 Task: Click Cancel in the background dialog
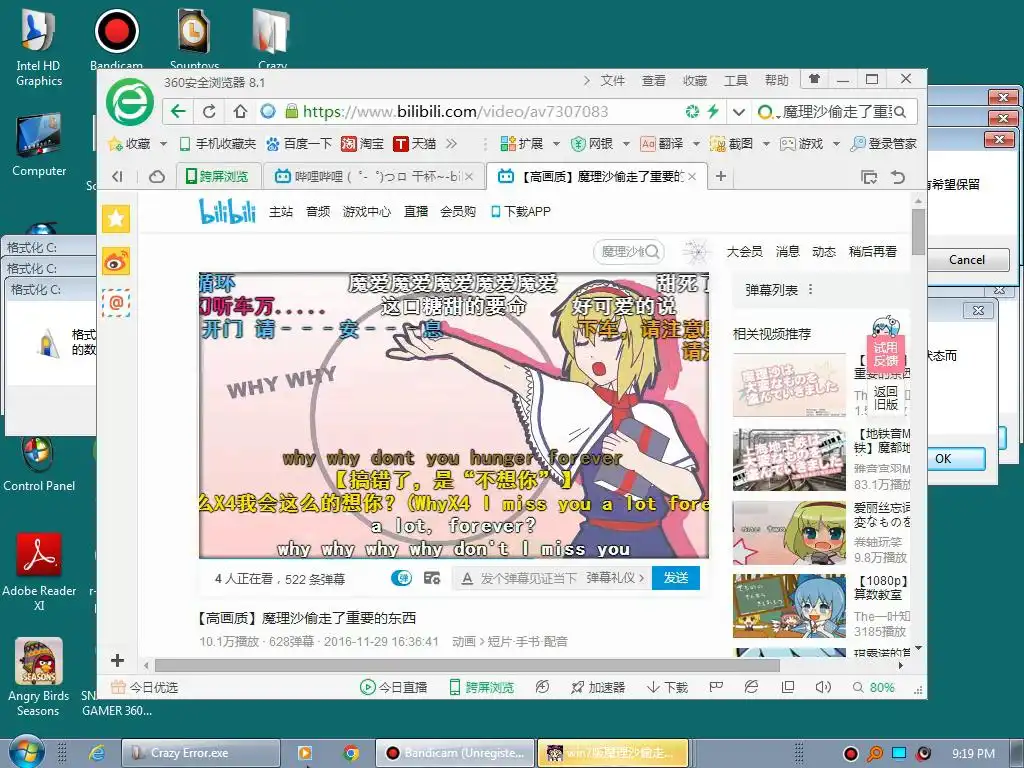(967, 260)
